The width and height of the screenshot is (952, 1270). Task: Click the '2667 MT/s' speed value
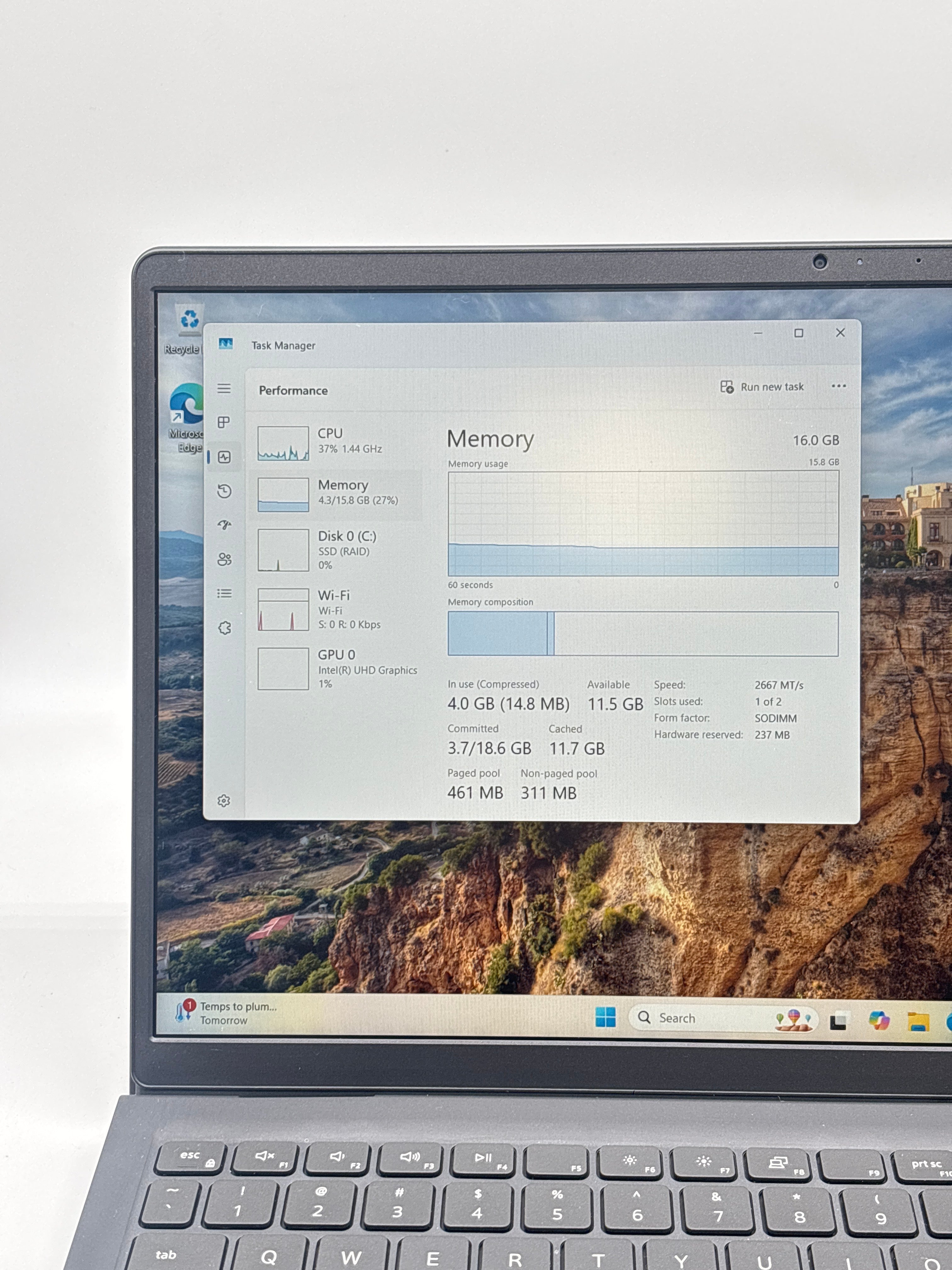779,685
